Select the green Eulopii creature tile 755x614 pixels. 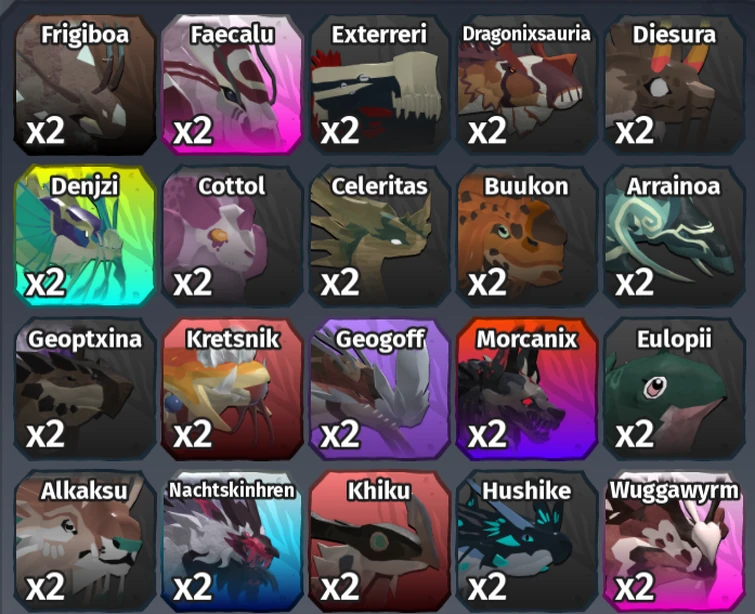[675, 389]
